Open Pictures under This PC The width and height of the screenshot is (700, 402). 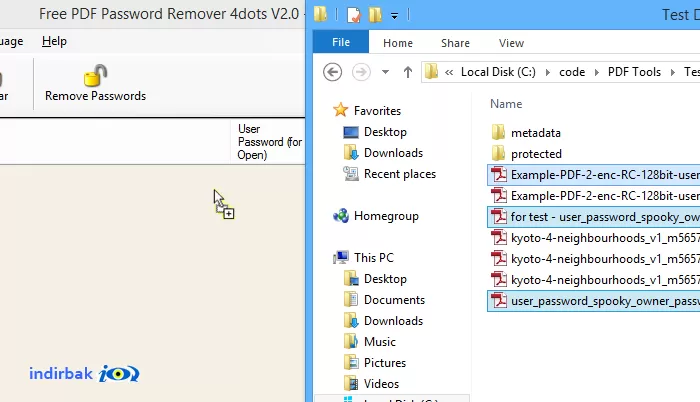coord(385,363)
